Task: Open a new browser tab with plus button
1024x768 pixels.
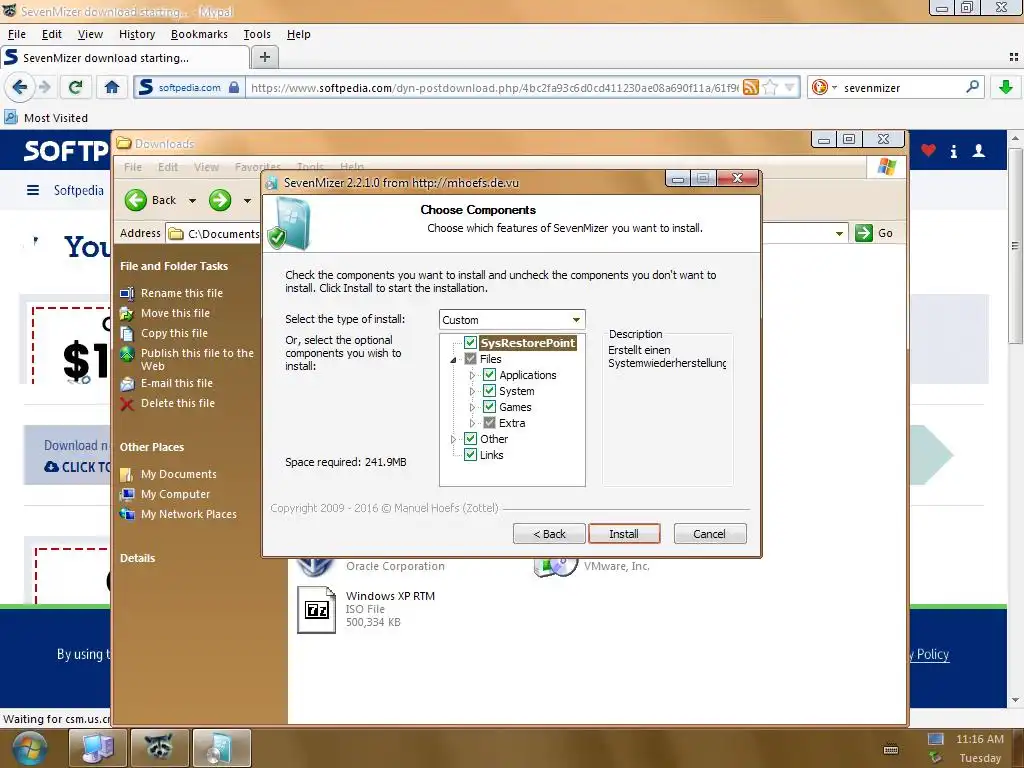Action: point(264,57)
